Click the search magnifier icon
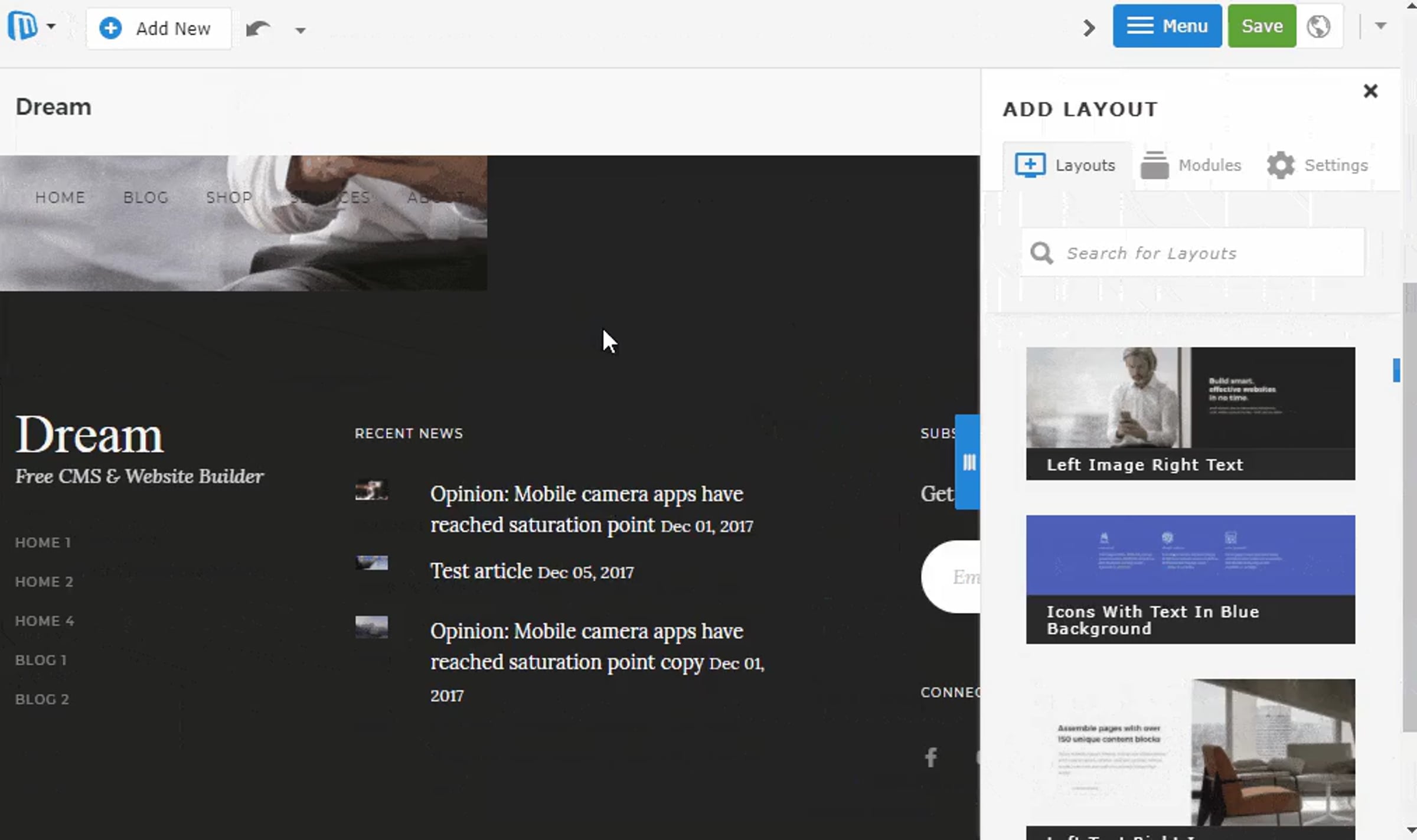The width and height of the screenshot is (1417, 840). tap(1041, 253)
